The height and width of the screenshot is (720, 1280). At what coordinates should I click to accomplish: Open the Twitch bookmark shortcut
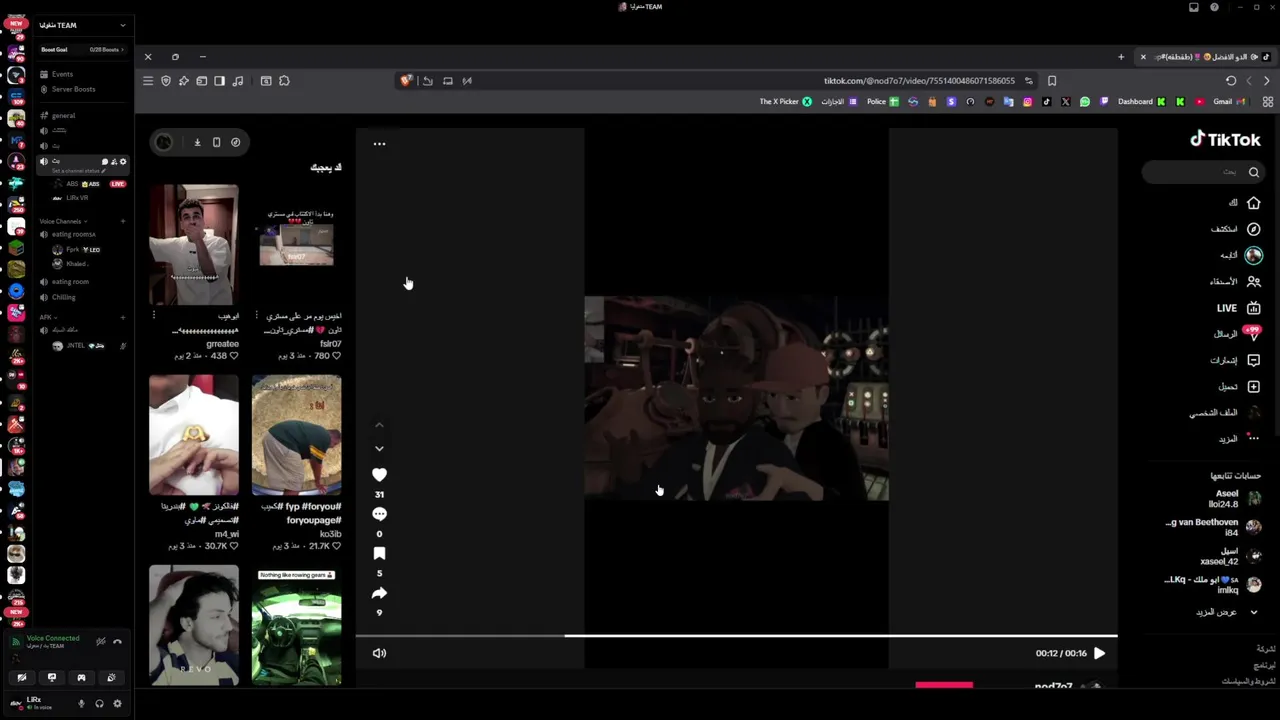(1104, 102)
